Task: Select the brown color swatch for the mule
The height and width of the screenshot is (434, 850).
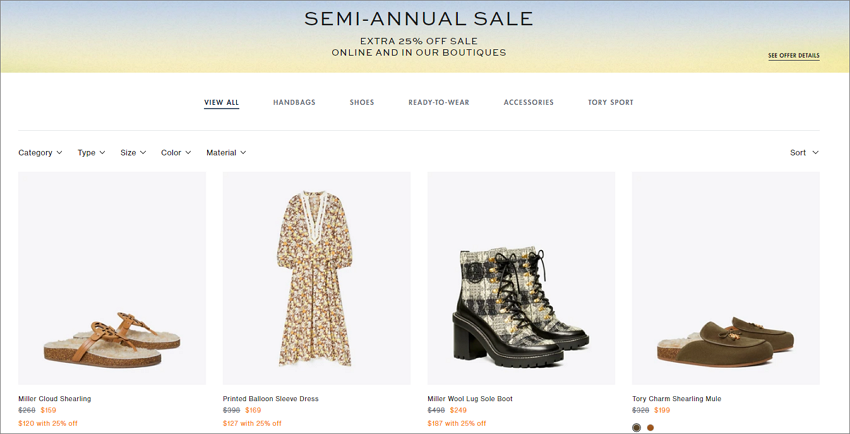Action: tap(651, 427)
